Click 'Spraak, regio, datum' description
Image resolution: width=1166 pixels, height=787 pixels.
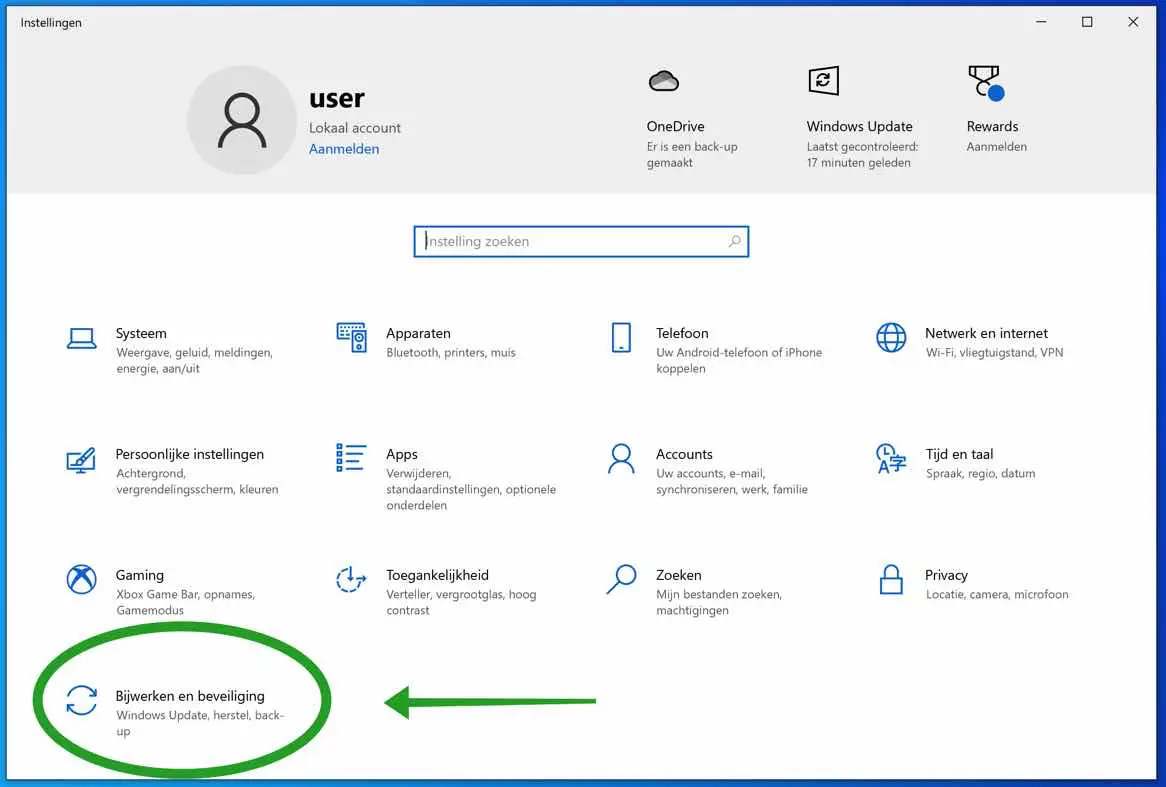pyautogui.click(x=980, y=473)
